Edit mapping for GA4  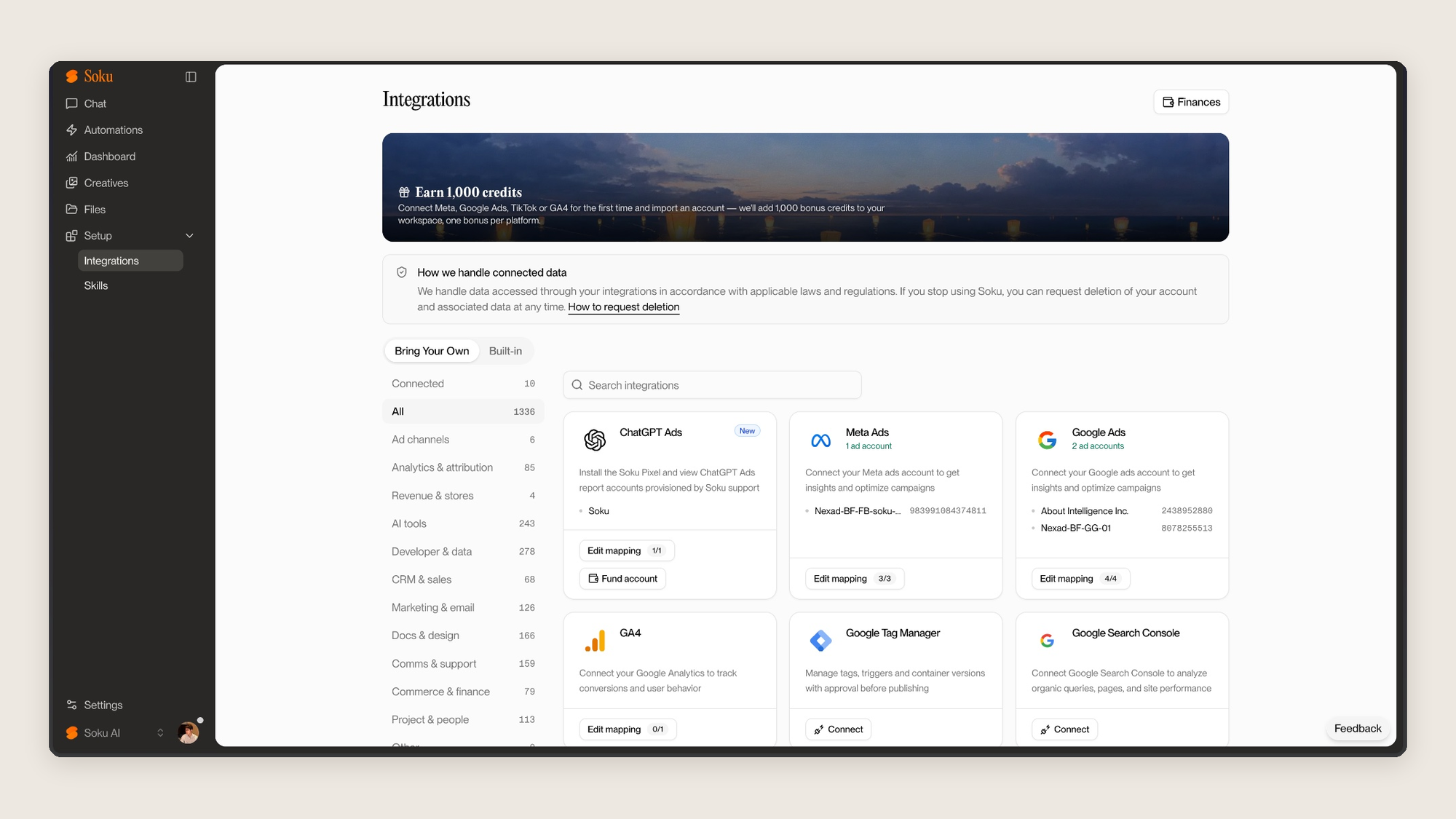click(628, 729)
